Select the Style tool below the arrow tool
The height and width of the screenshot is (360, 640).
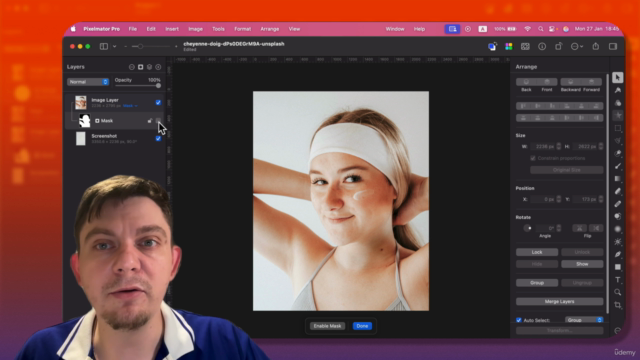click(x=618, y=90)
